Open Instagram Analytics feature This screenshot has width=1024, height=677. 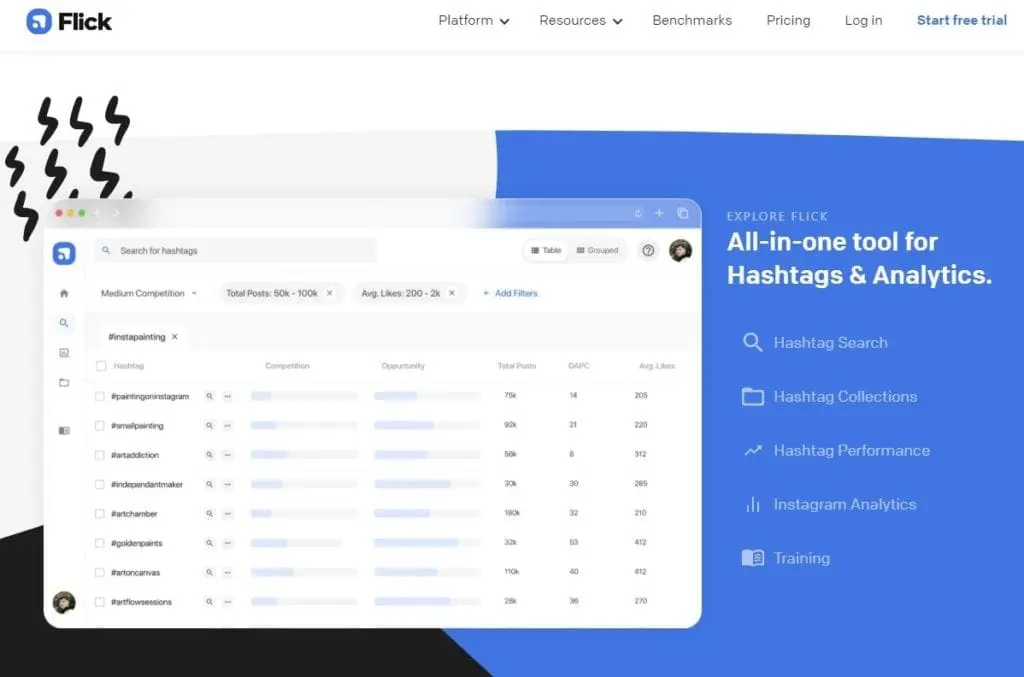point(829,505)
